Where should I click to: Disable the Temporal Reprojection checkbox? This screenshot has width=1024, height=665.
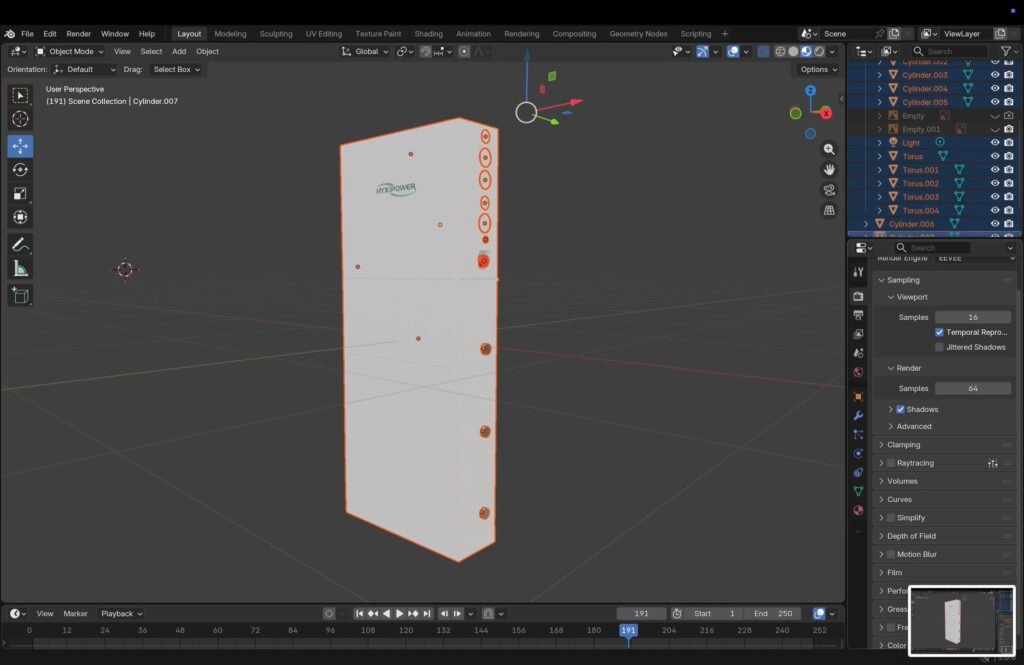click(939, 332)
